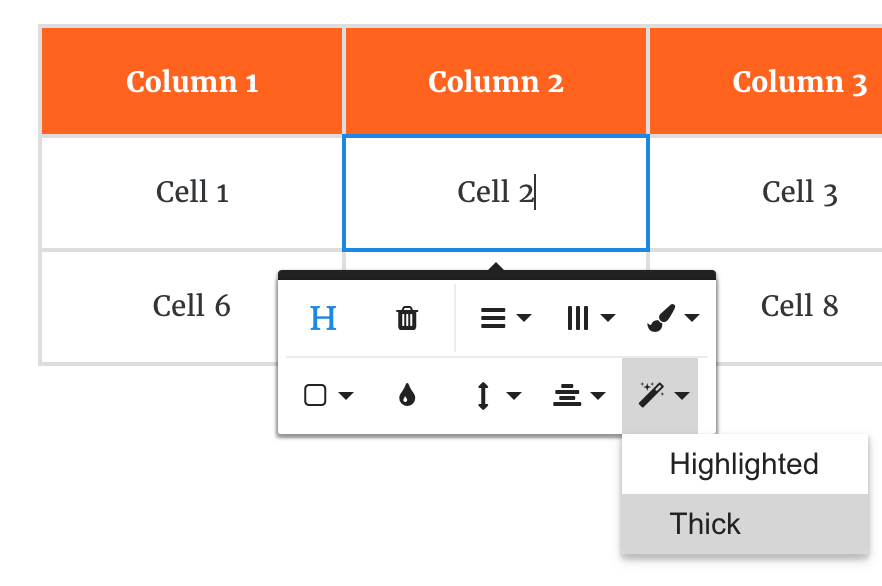Open the row options menu icon
This screenshot has height=586, width=882.
point(493,319)
